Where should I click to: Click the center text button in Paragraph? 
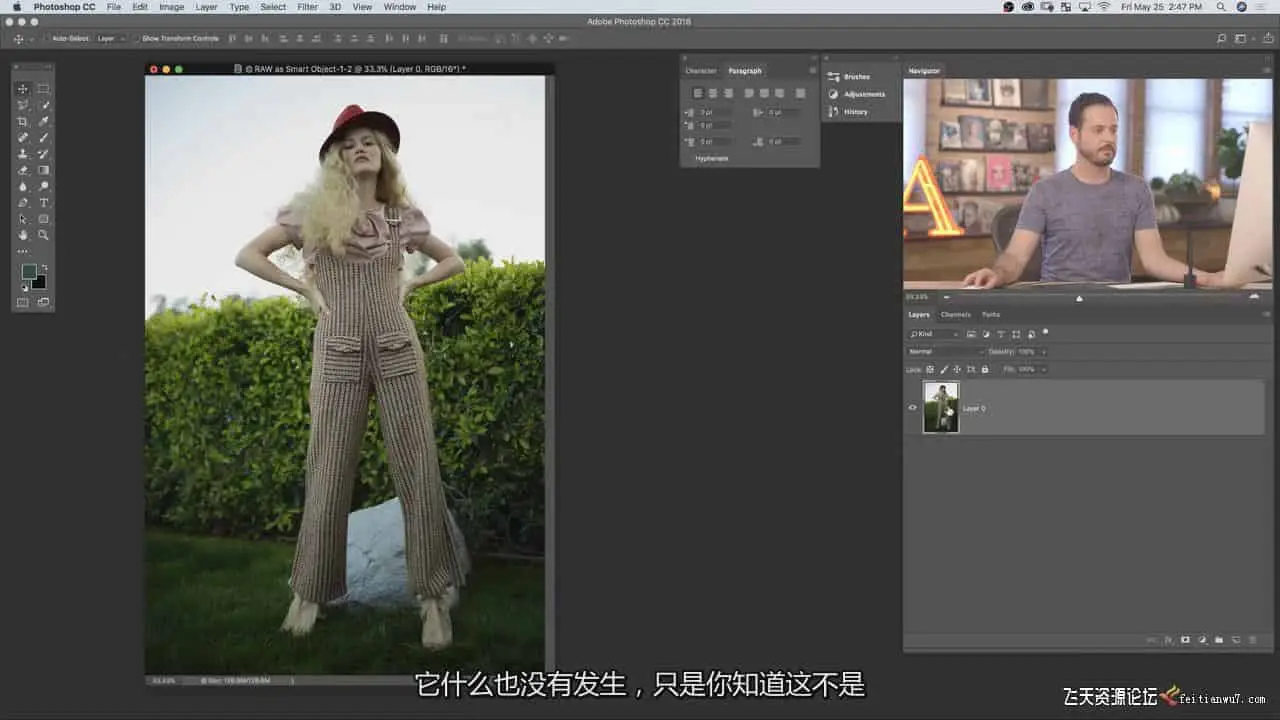(713, 93)
